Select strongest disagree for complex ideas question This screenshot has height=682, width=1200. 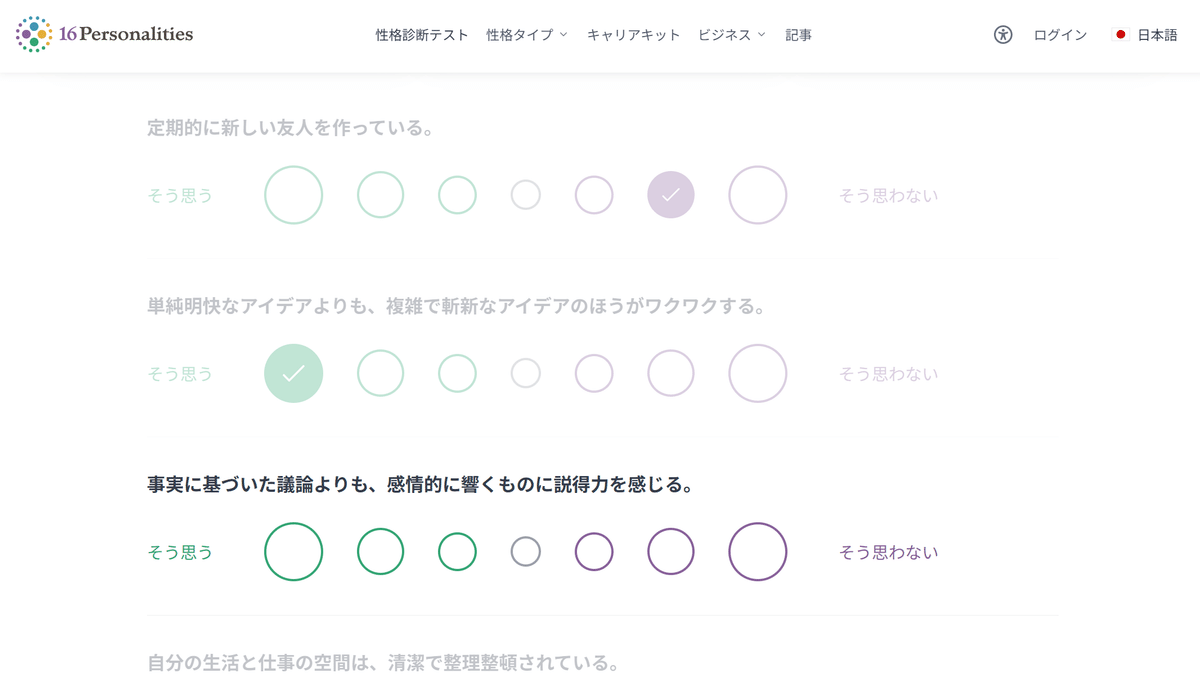click(757, 374)
